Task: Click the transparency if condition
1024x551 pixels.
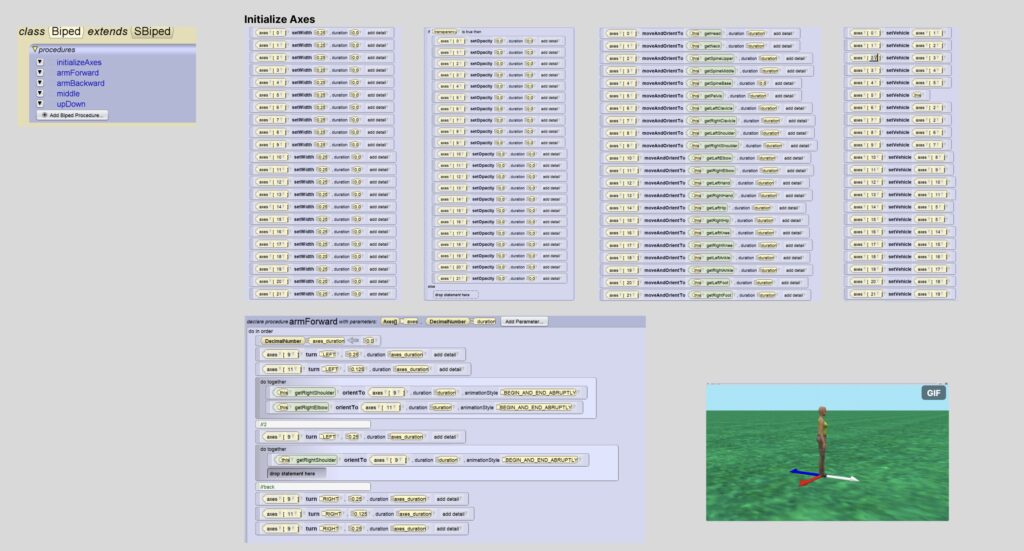Action: tap(445, 31)
